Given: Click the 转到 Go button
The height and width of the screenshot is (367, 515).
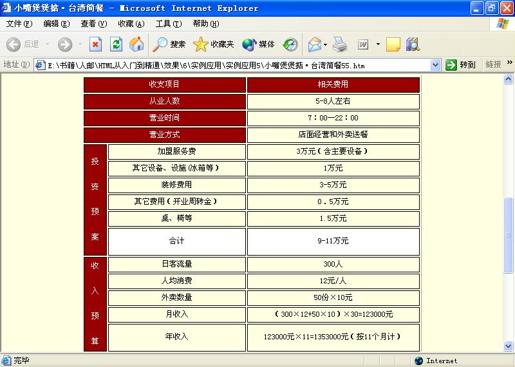Looking at the screenshot, I should tap(460, 65).
